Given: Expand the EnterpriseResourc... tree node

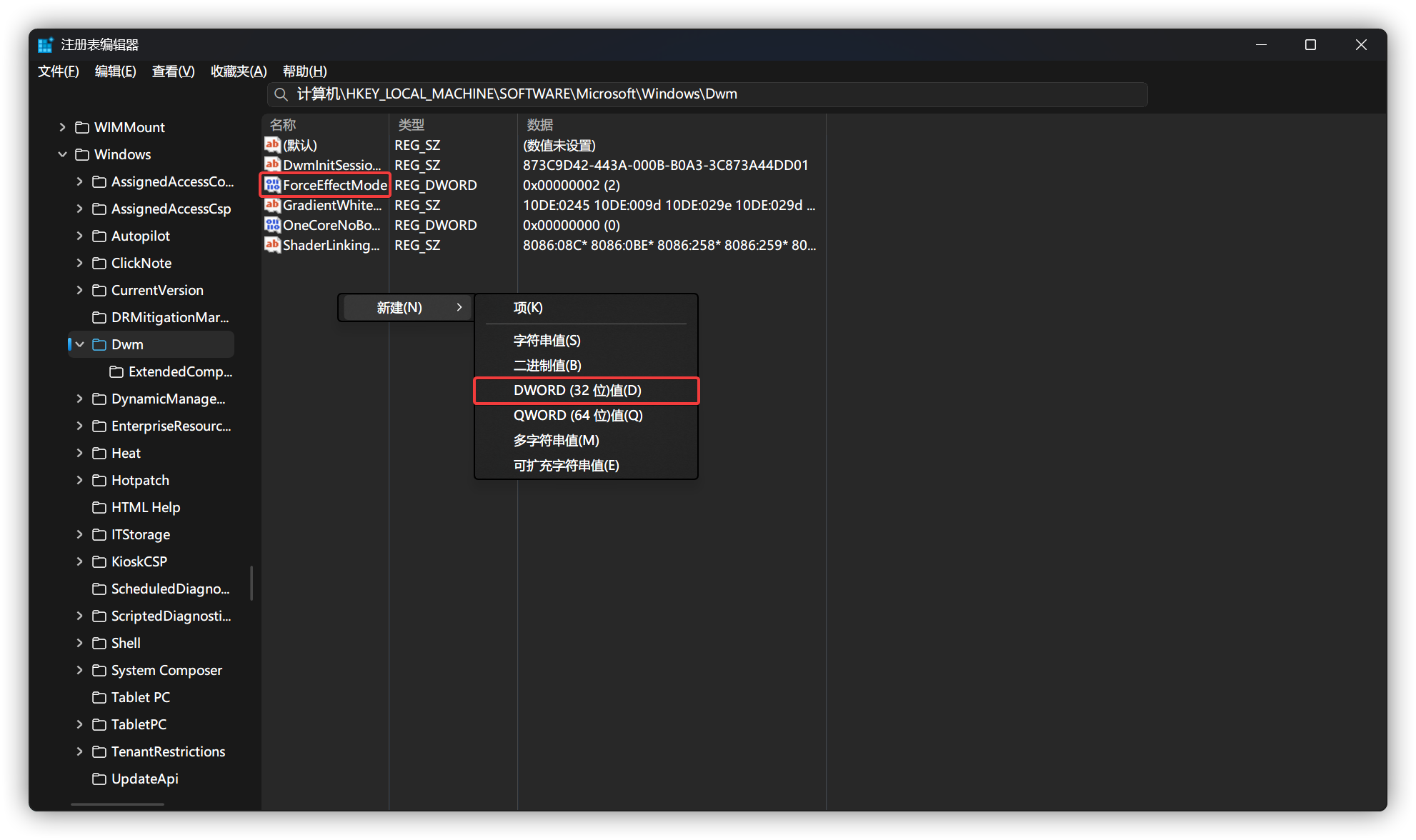Looking at the screenshot, I should tap(79, 426).
